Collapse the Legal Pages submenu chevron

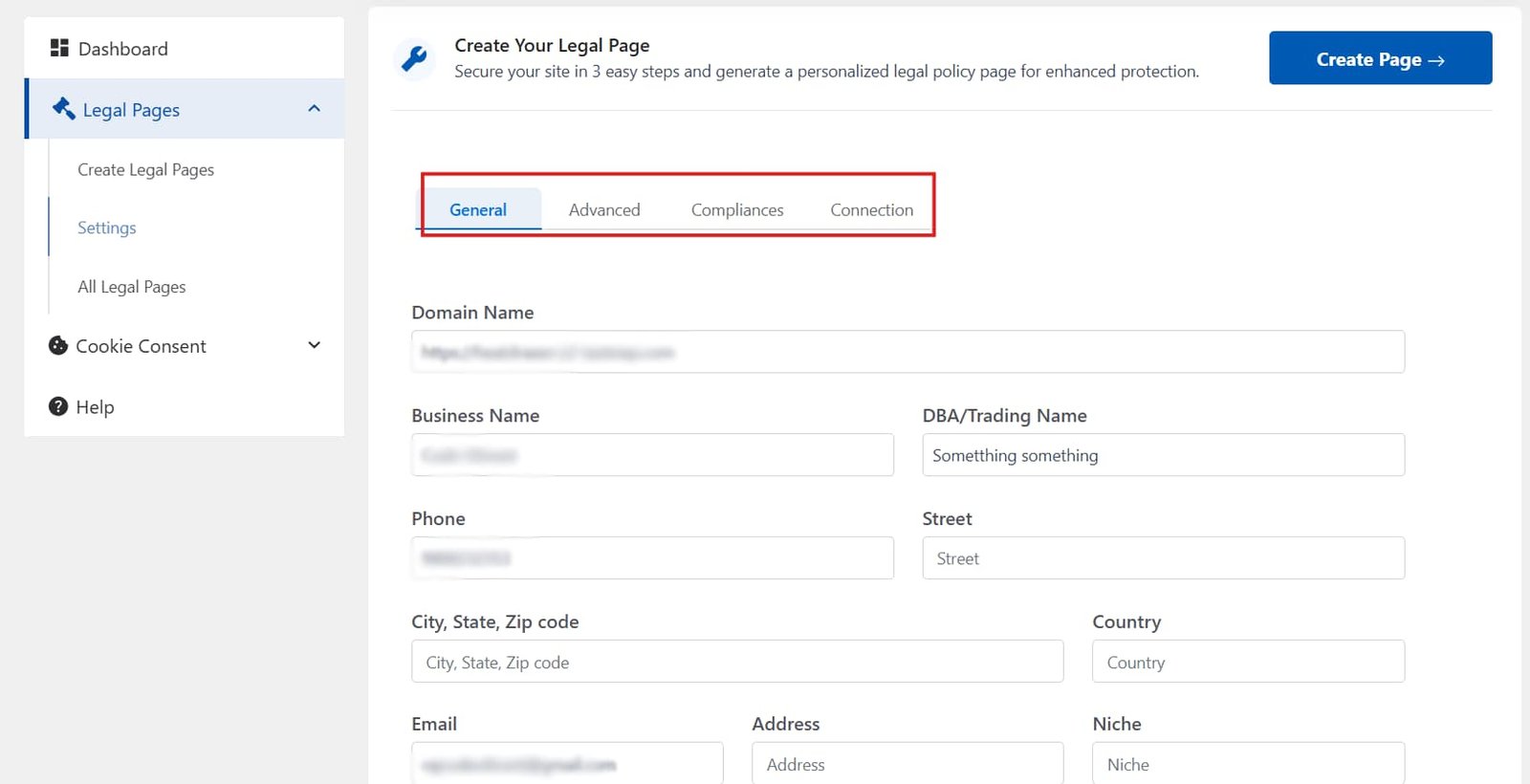[x=314, y=109]
